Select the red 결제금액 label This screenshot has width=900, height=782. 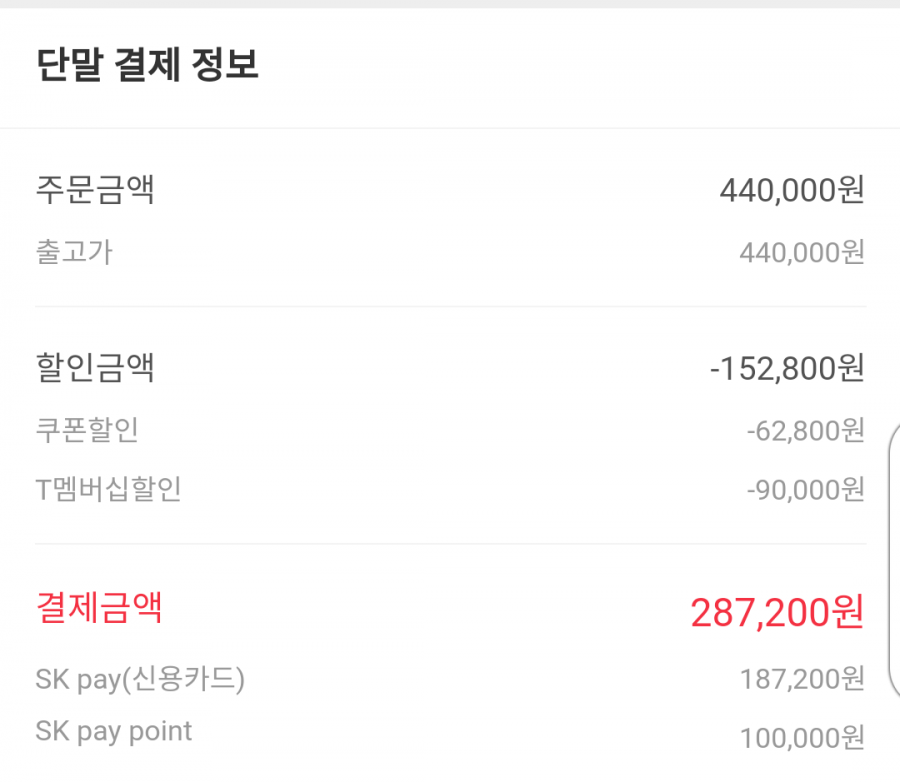click(99, 607)
